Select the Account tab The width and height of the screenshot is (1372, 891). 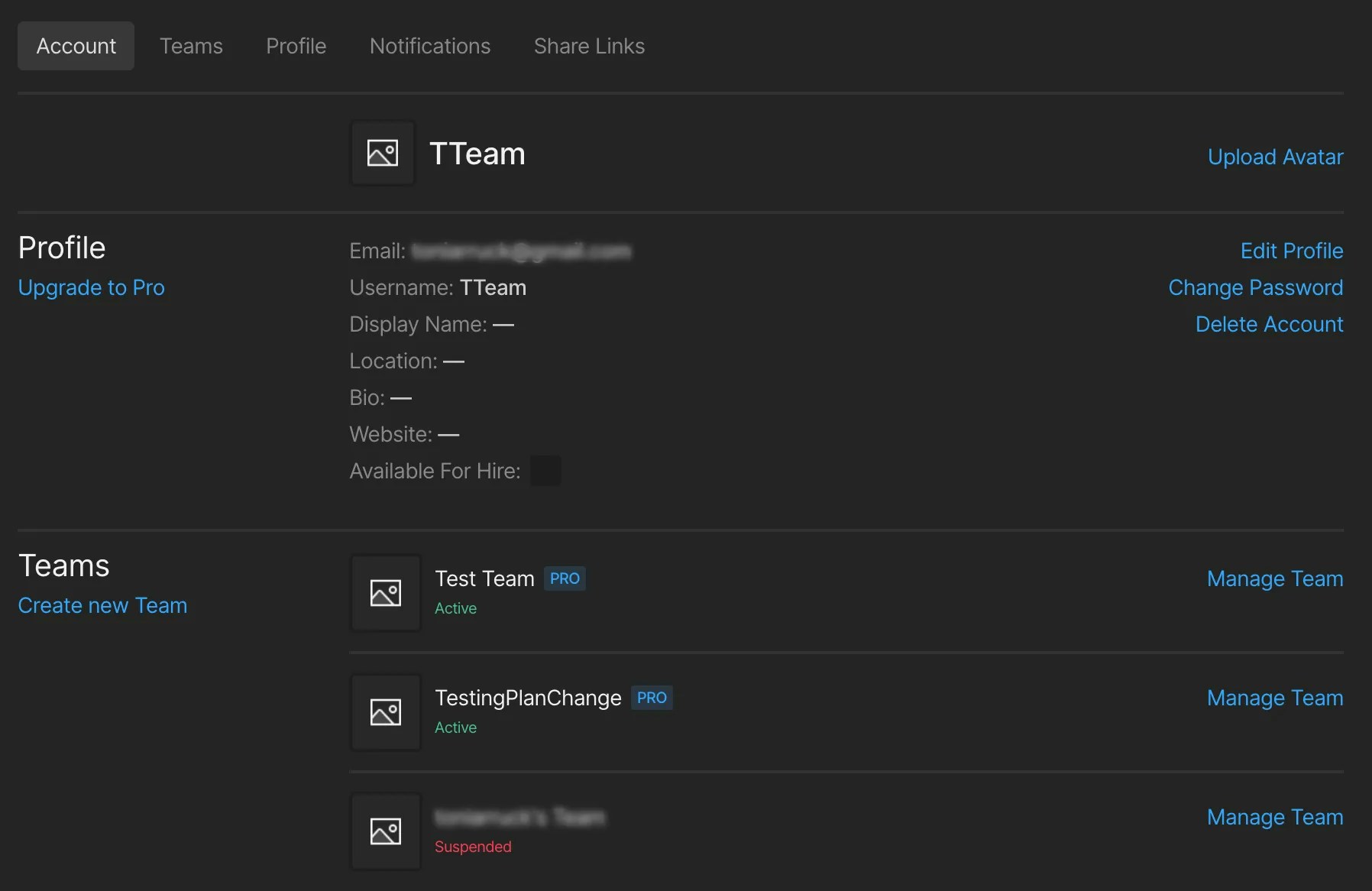tap(76, 46)
